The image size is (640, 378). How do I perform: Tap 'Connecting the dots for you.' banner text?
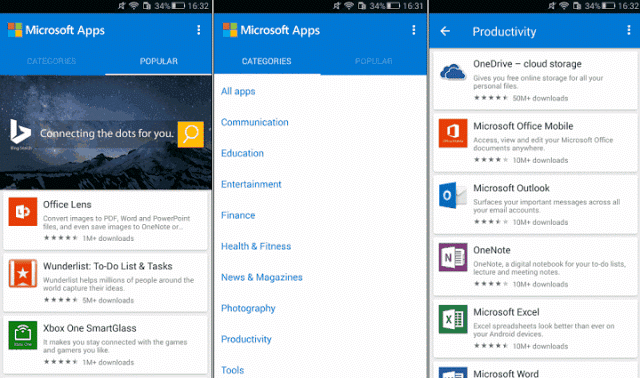[107, 133]
